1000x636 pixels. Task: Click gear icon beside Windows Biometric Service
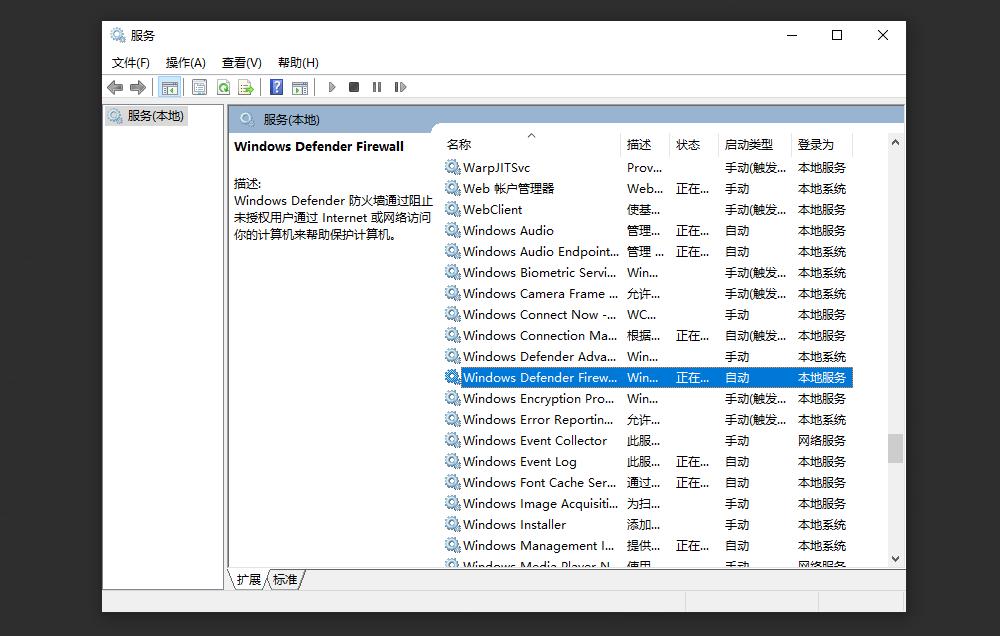452,272
